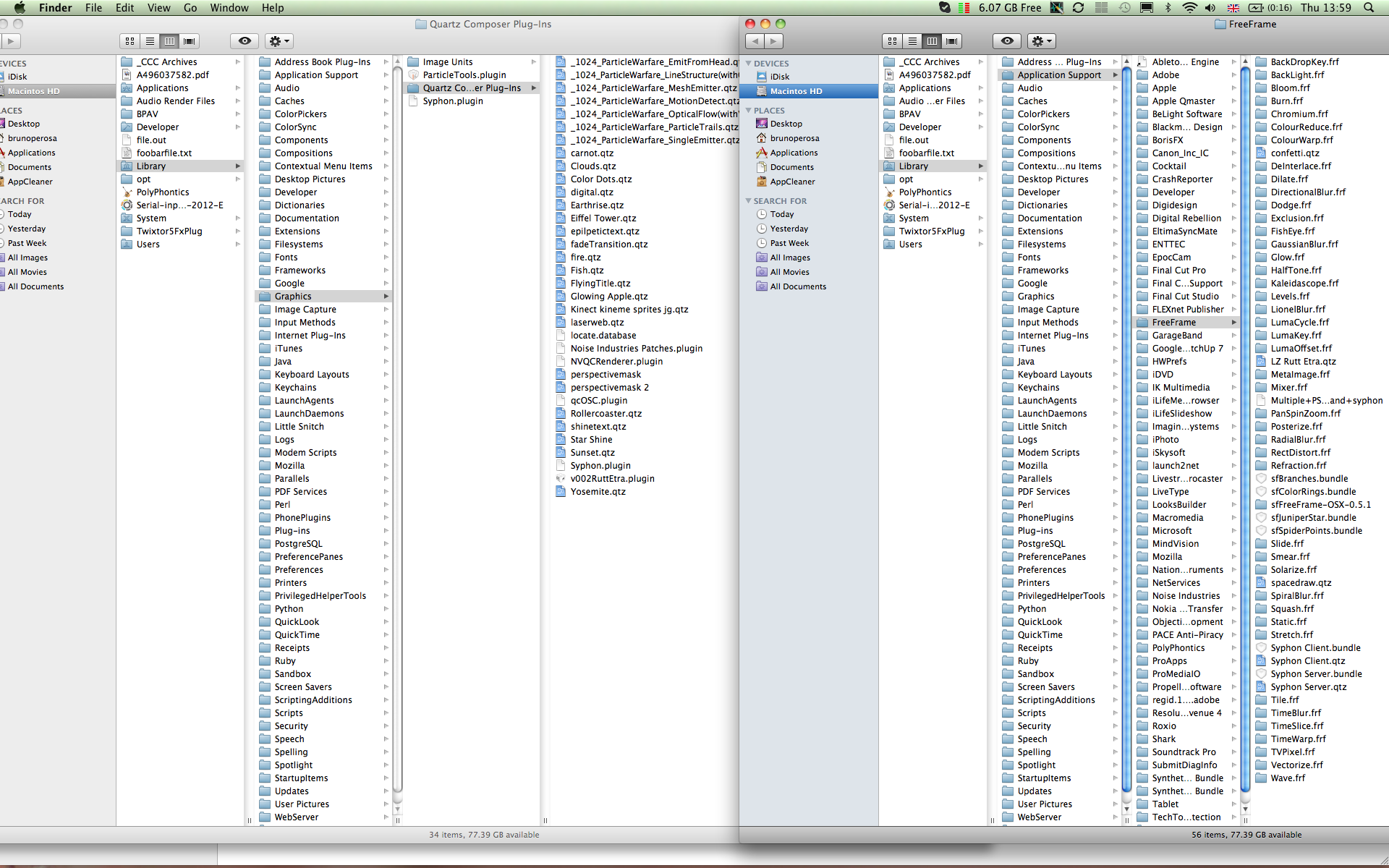Click Quick Look eye in Quartz Composer window

coord(245,41)
